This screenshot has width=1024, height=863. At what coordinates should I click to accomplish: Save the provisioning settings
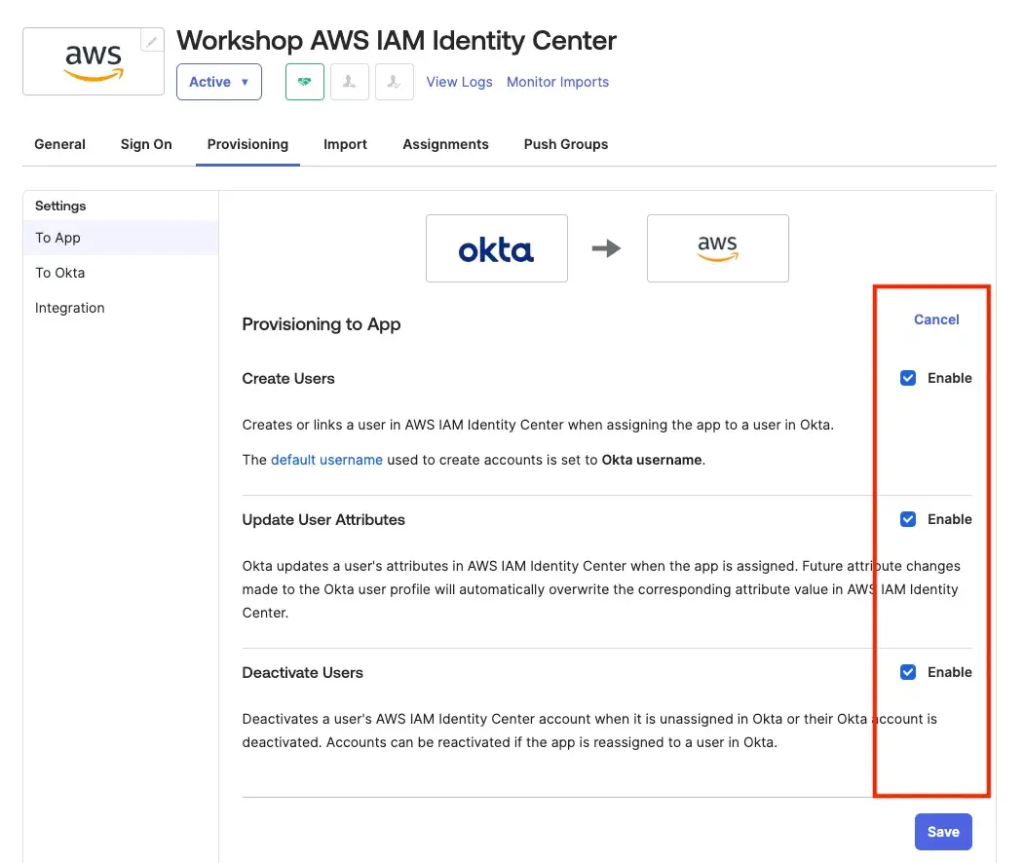point(943,831)
